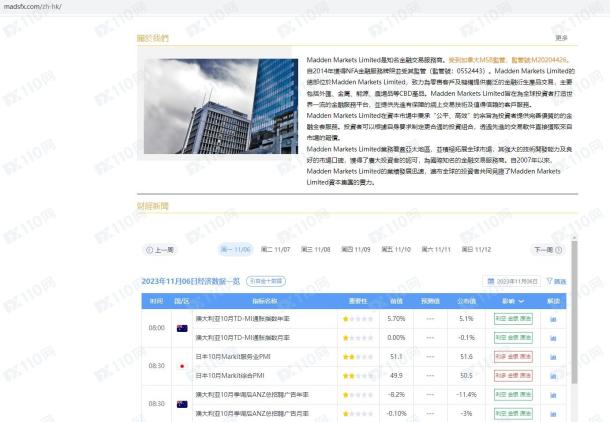Click the 日本10月Markit服務業PMI indicator name
The image size is (610, 422).
pos(233,357)
